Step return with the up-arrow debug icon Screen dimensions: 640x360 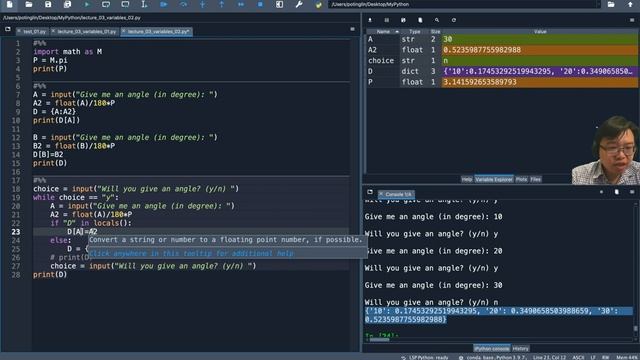pos(222,4)
